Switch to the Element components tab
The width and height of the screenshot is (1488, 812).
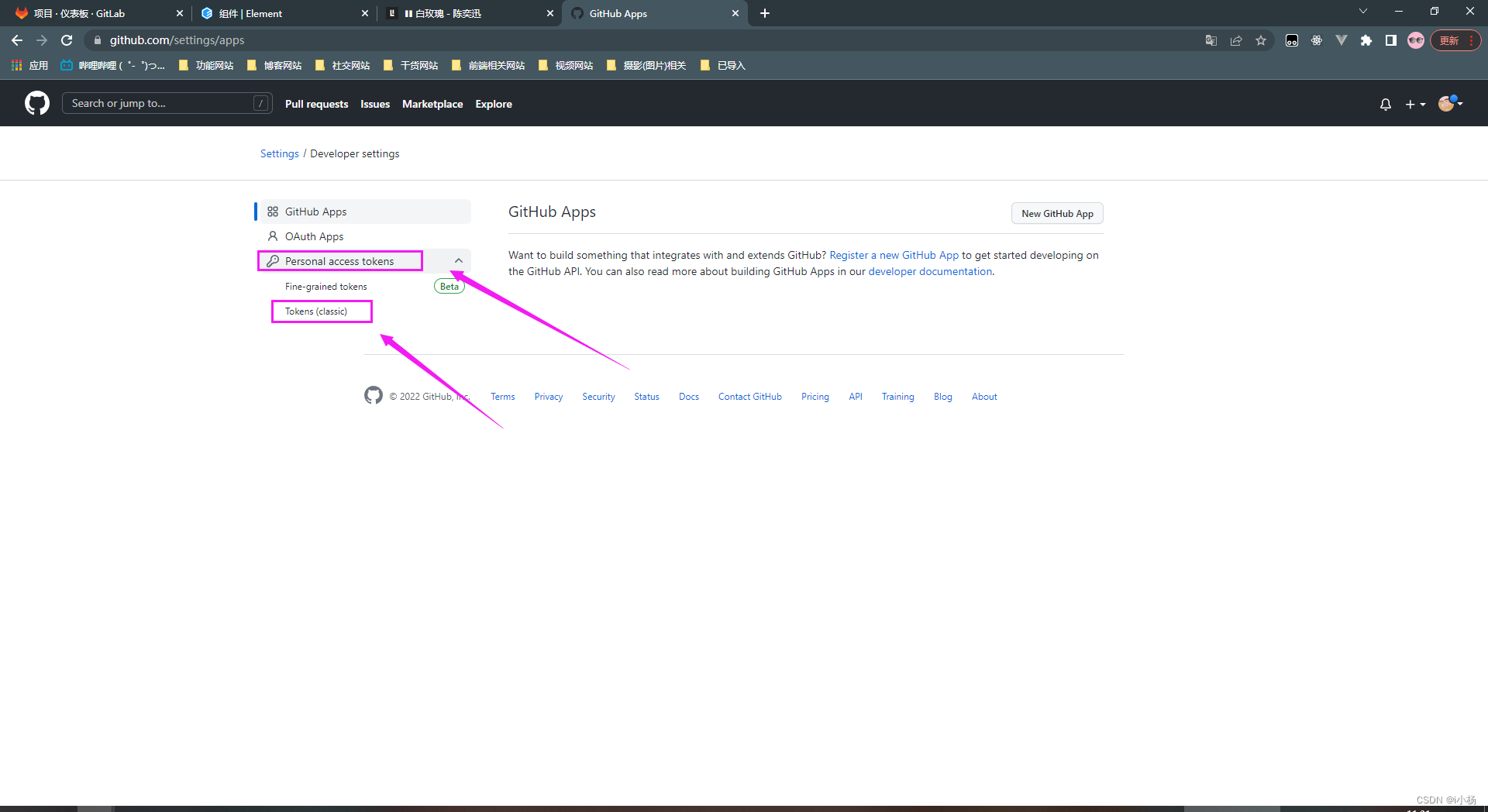tap(283, 13)
